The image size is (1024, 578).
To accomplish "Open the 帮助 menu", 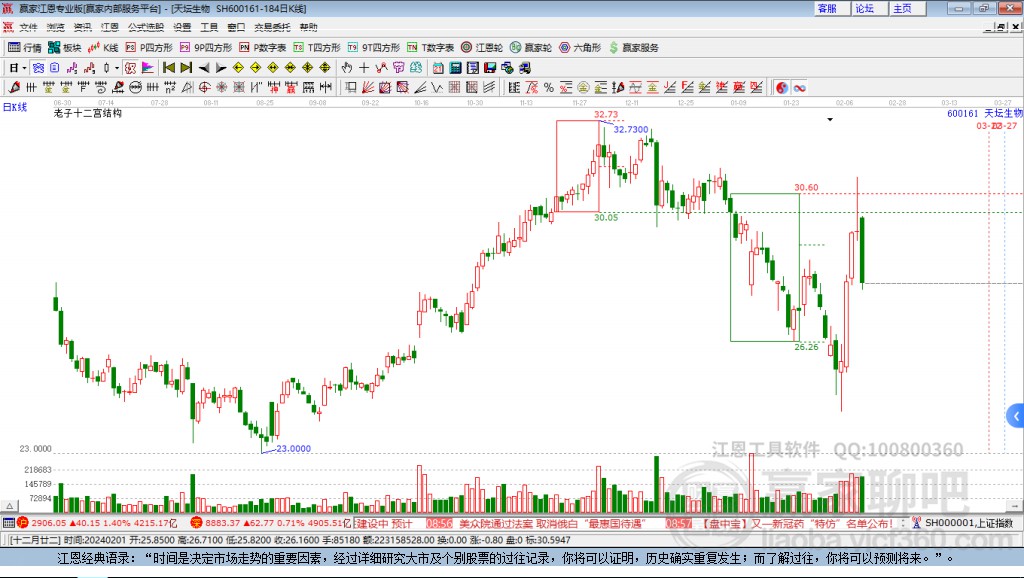I will tap(308, 27).
